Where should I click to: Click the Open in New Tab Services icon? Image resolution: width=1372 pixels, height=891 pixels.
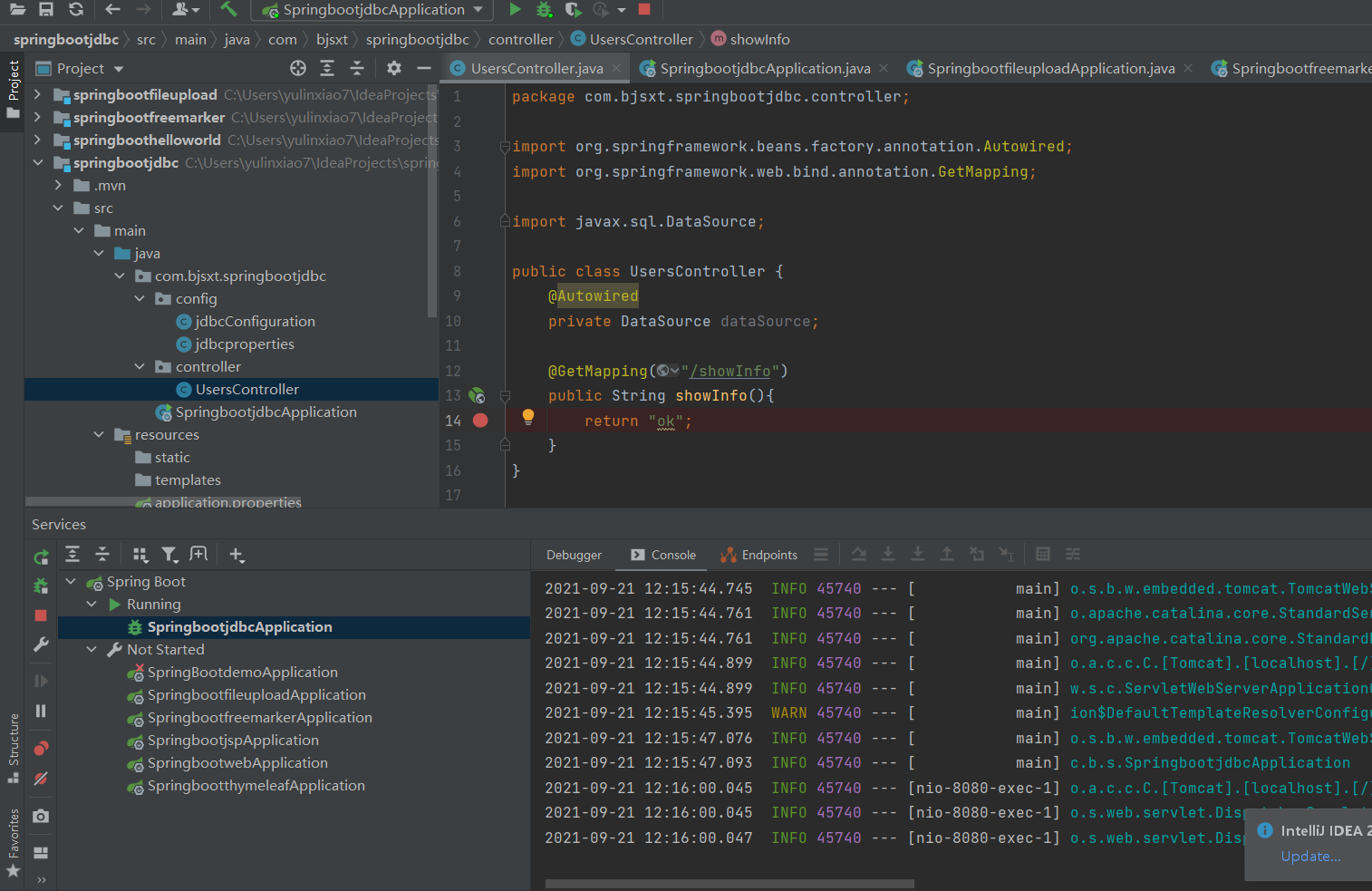198,554
